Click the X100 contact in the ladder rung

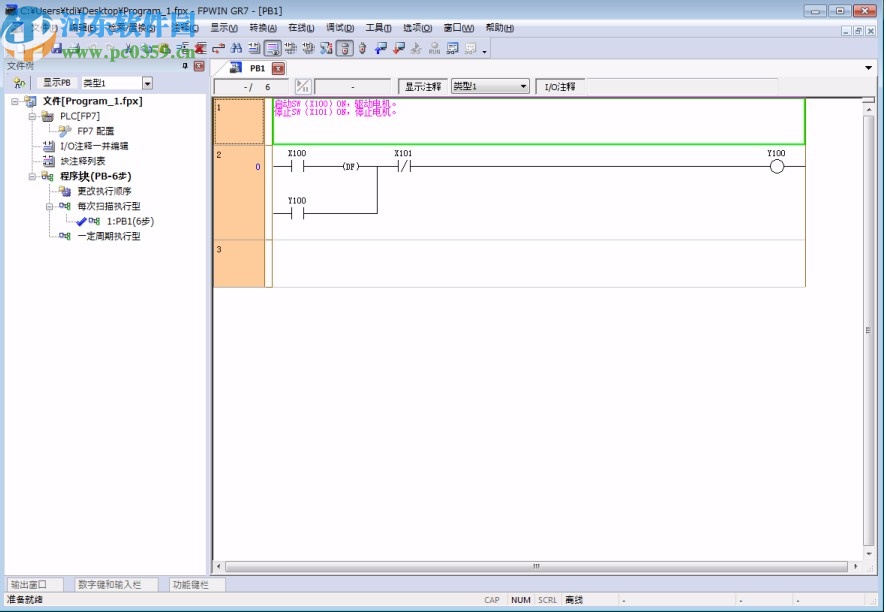296,166
